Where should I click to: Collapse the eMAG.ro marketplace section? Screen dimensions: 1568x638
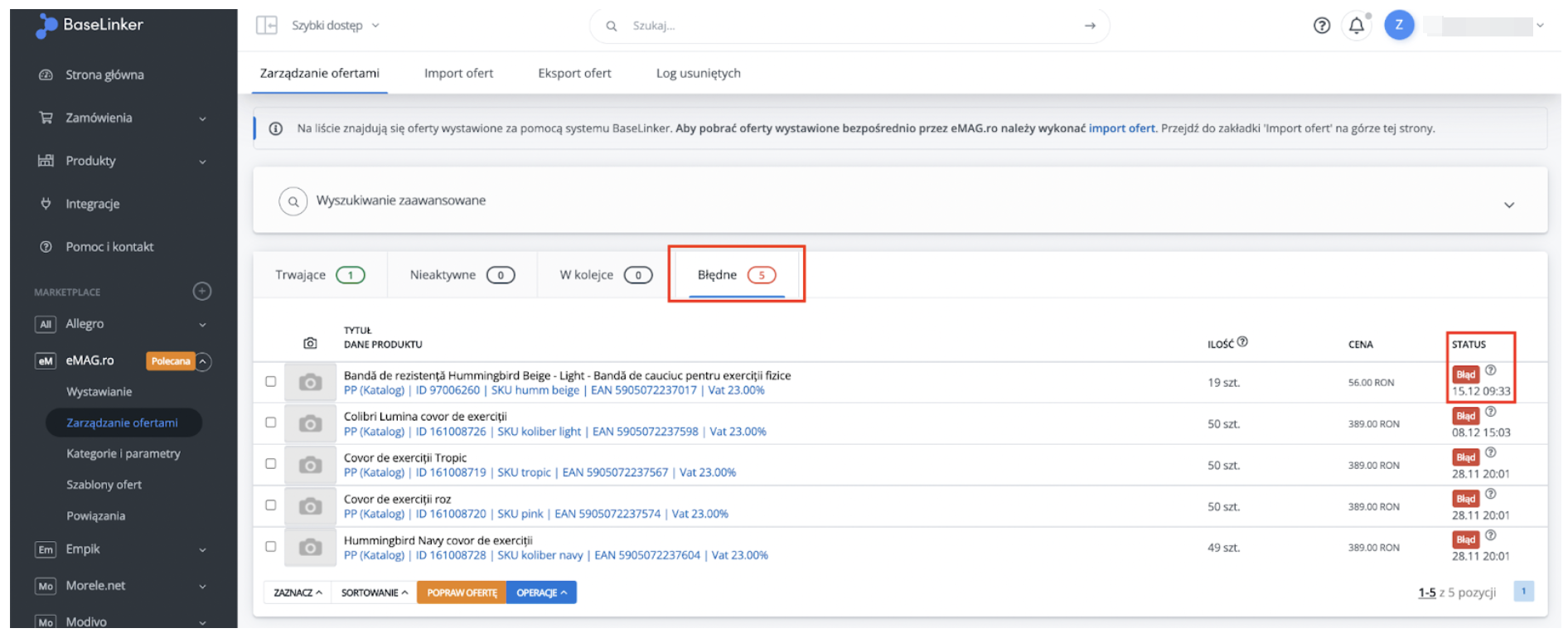[x=203, y=361]
